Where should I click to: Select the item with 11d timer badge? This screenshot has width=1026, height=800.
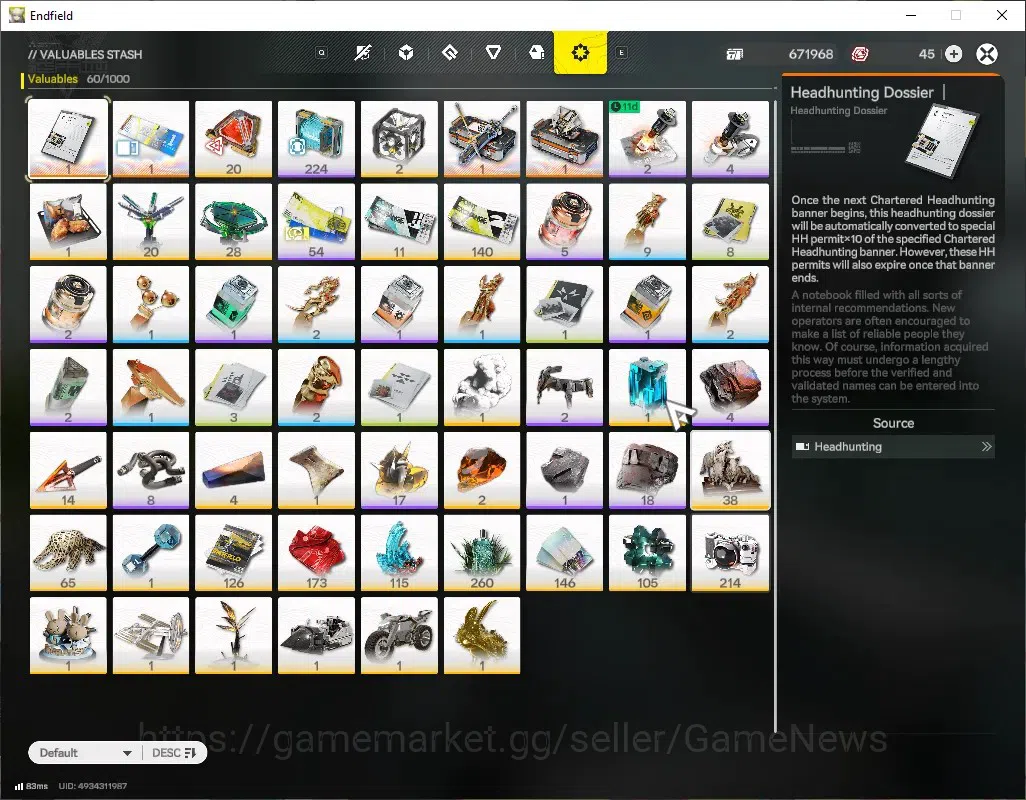[647, 139]
